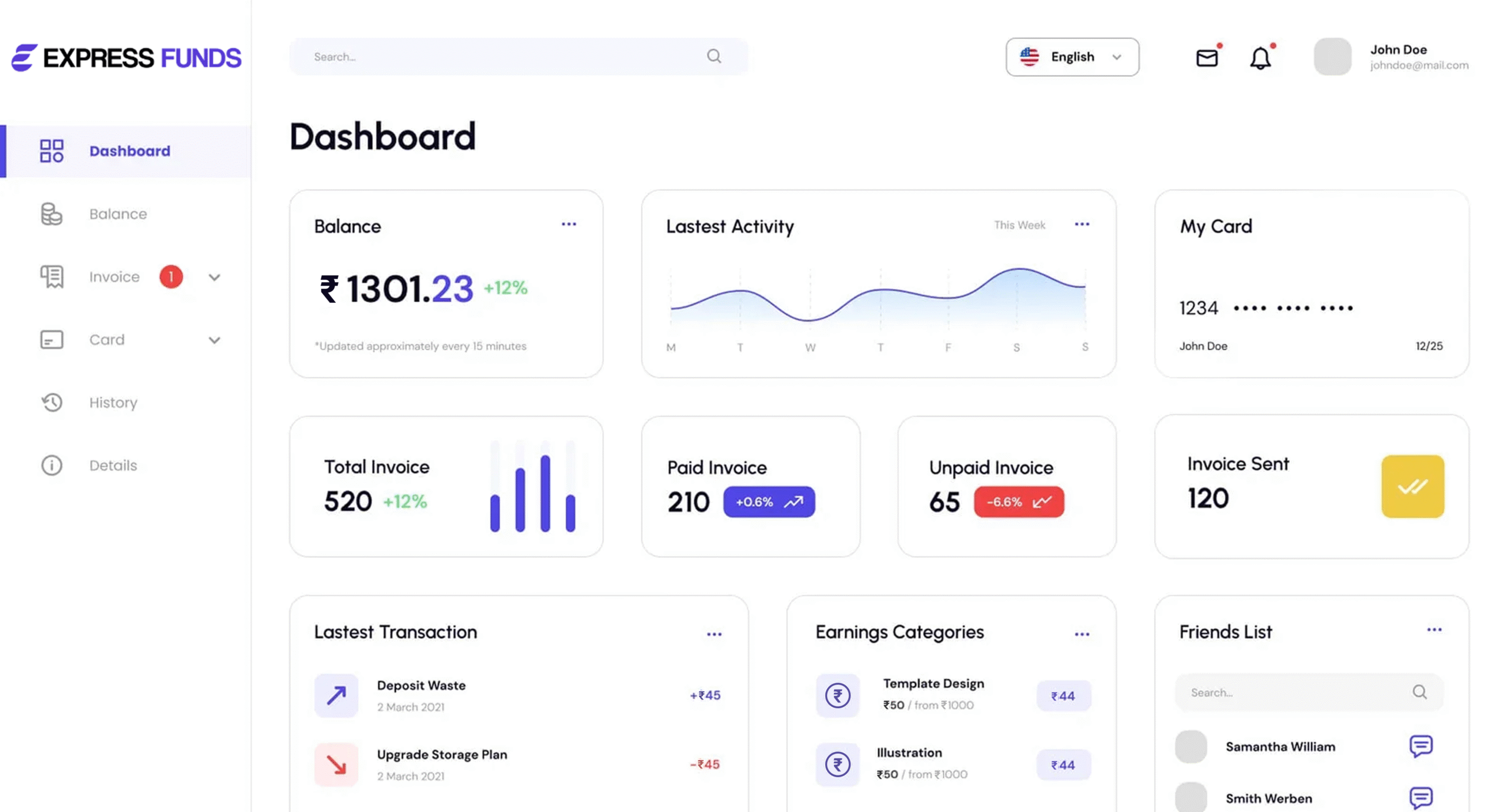Viewport: 1509px width, 812px height.
Task: Expand the Invoice sidebar submenu chevron
Action: click(214, 277)
